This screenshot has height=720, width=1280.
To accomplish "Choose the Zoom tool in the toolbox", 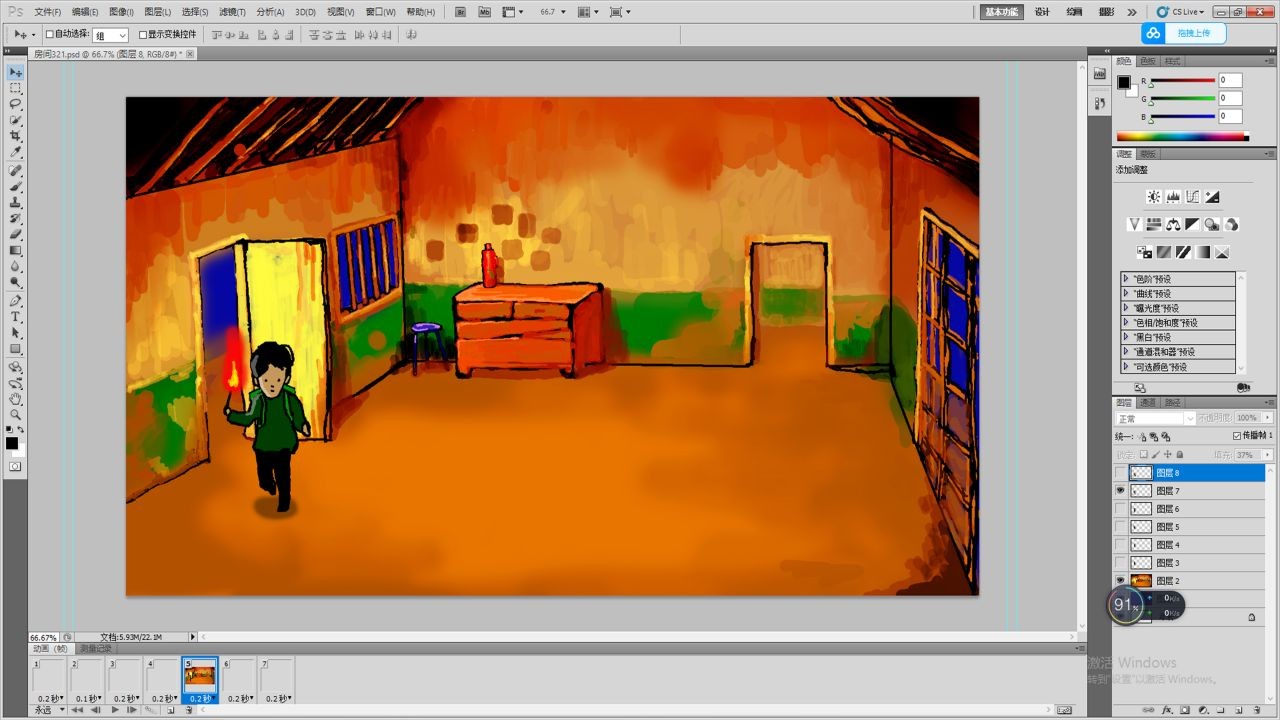I will (x=16, y=414).
